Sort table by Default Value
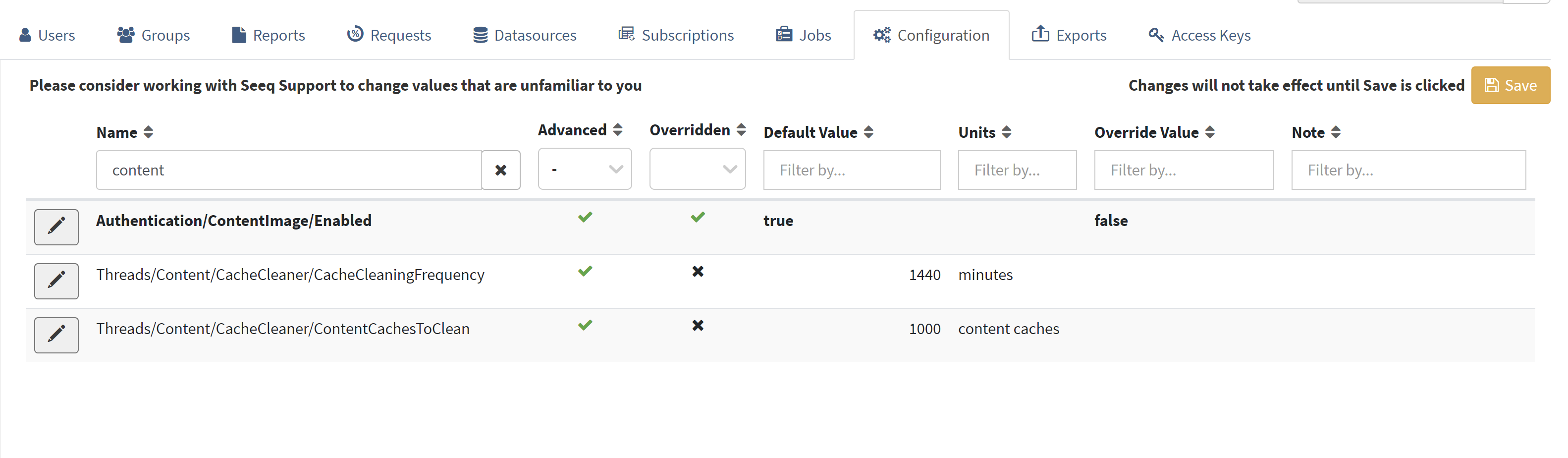Screen dimensions: 1568x458 868,132
